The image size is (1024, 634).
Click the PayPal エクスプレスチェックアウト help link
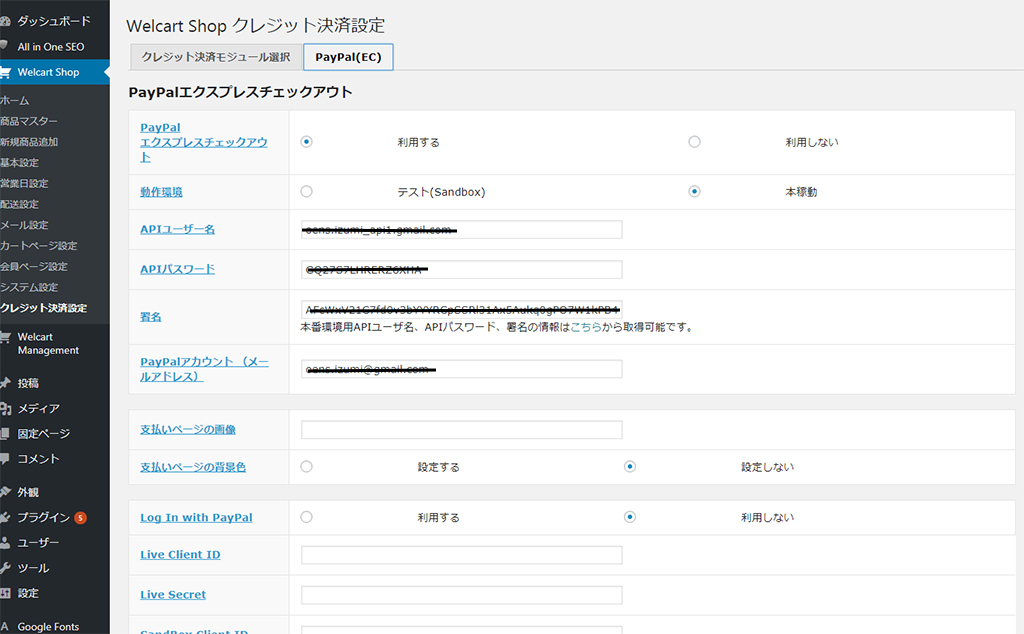click(204, 142)
